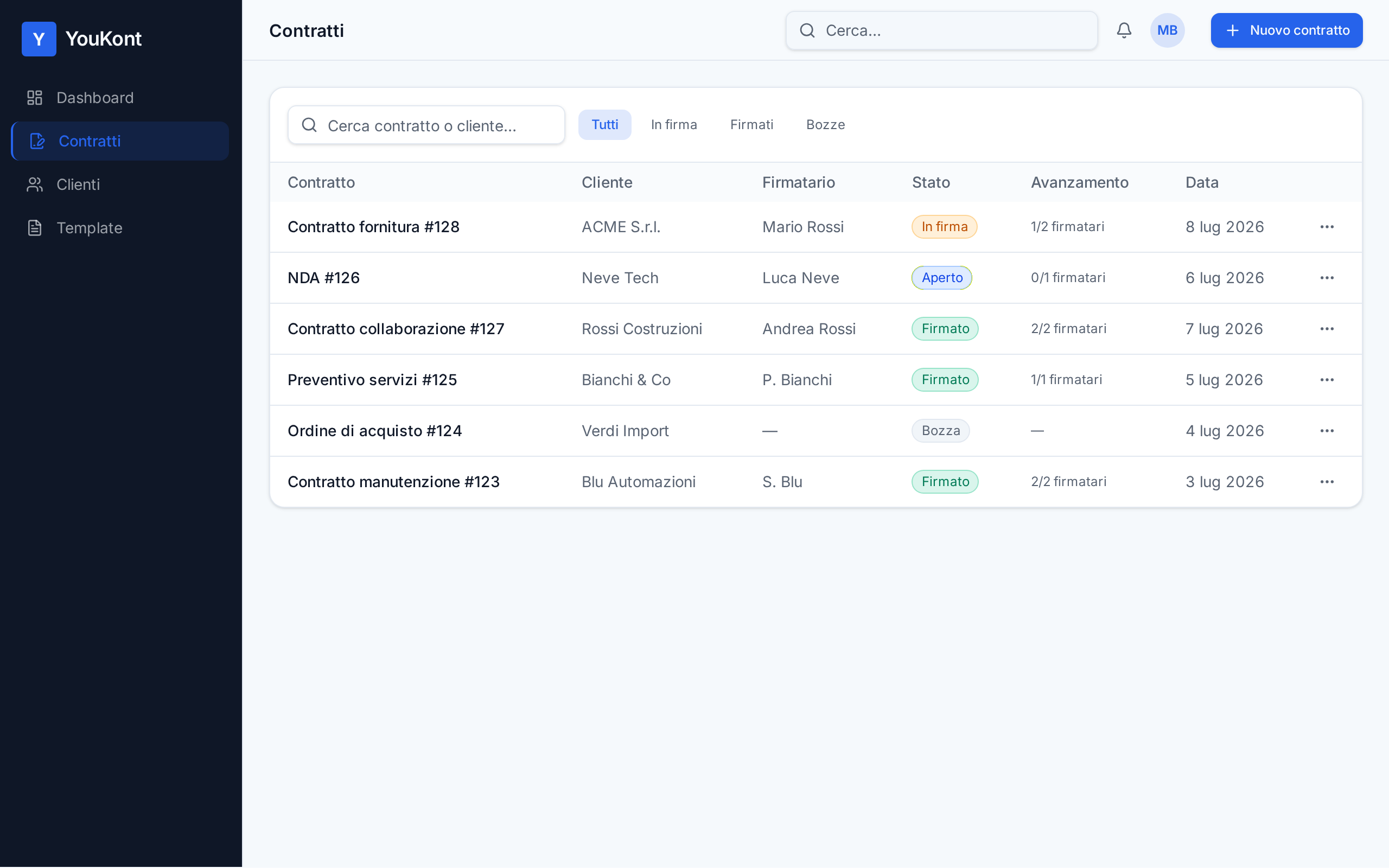Click the date 8 lug 2026
The image size is (1389, 868).
point(1225,227)
